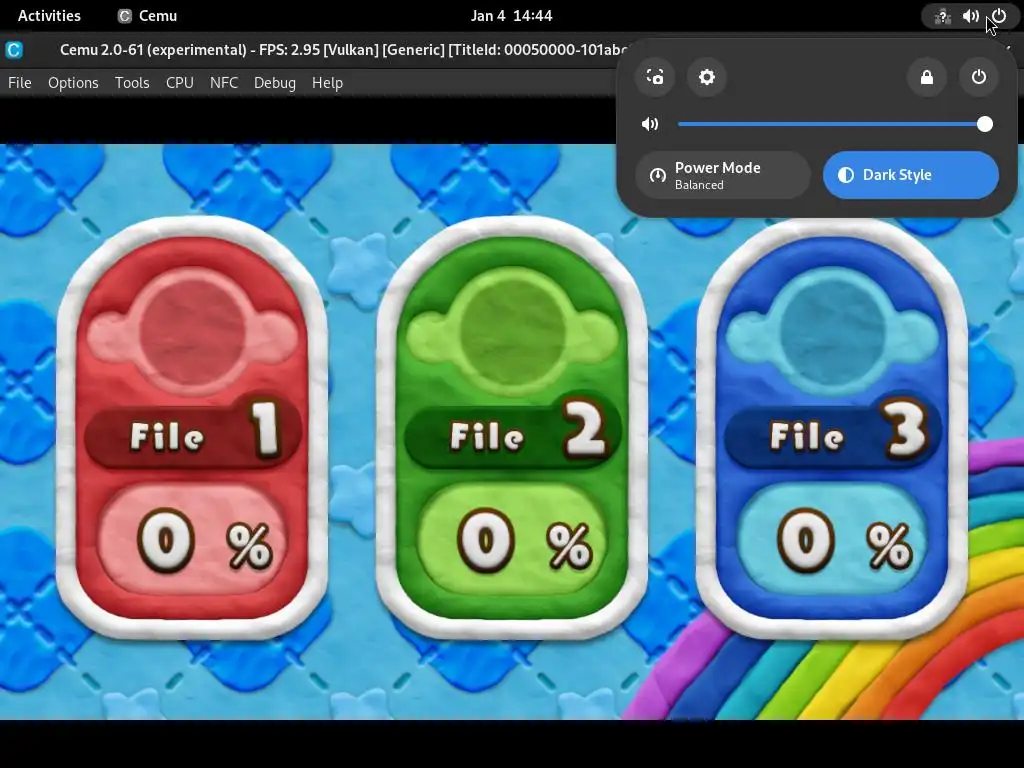Open the Tools menu
Screen dimensions: 1024x768
[x=132, y=83]
